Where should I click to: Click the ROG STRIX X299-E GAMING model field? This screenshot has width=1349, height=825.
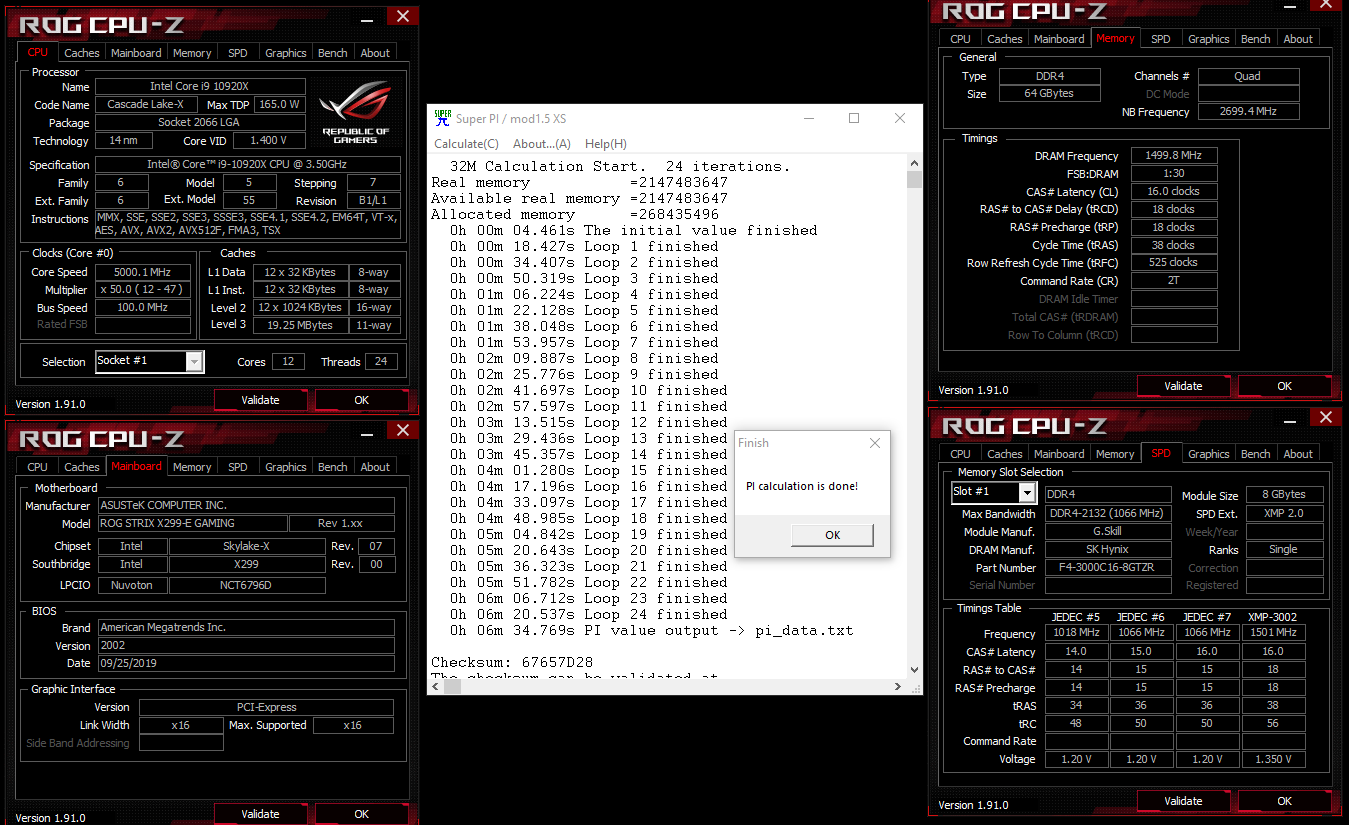(x=192, y=523)
